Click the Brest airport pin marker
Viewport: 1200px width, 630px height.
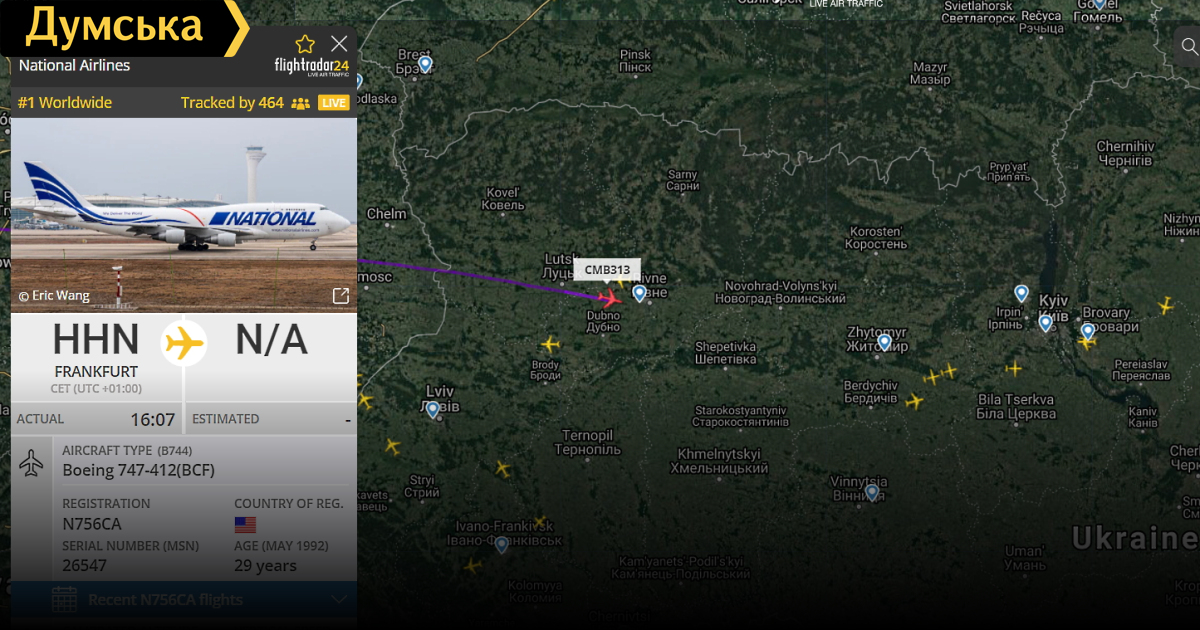coord(425,64)
